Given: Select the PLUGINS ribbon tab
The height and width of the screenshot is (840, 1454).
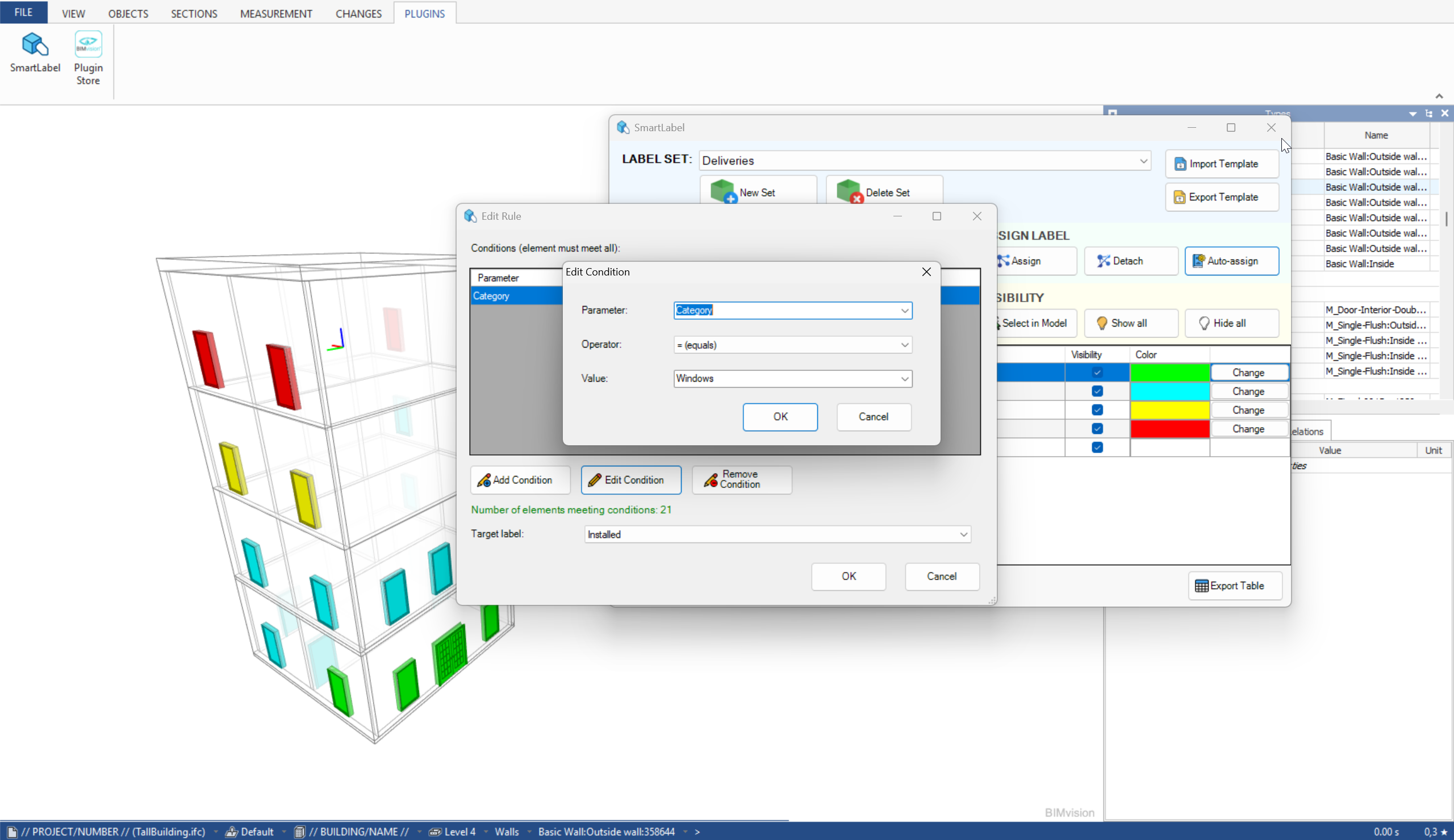Looking at the screenshot, I should tap(424, 13).
